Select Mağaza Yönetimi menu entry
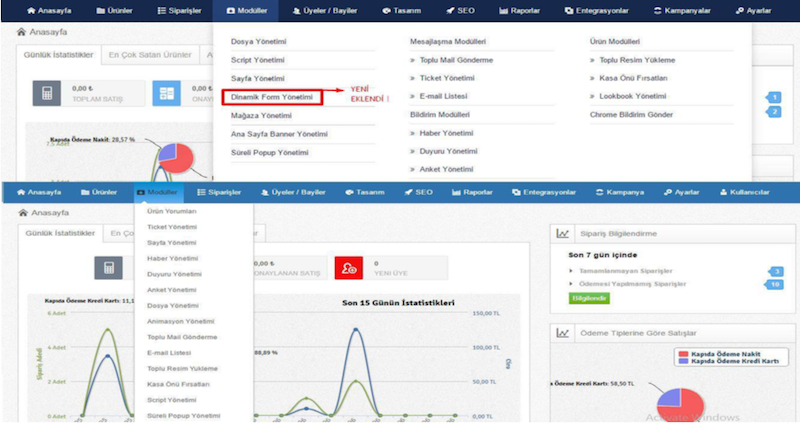This screenshot has height=423, width=800. 261,116
